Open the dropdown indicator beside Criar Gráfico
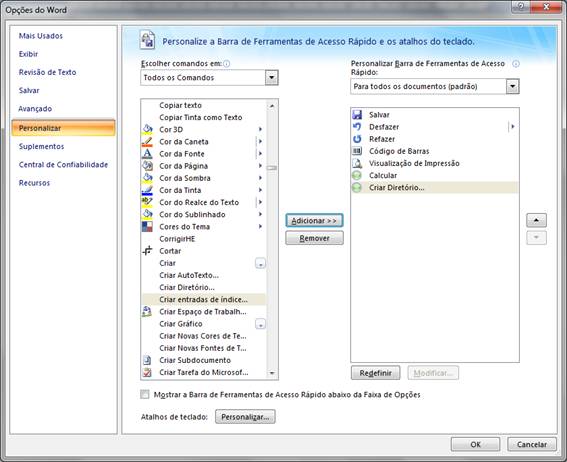The image size is (567, 462). coord(260,324)
